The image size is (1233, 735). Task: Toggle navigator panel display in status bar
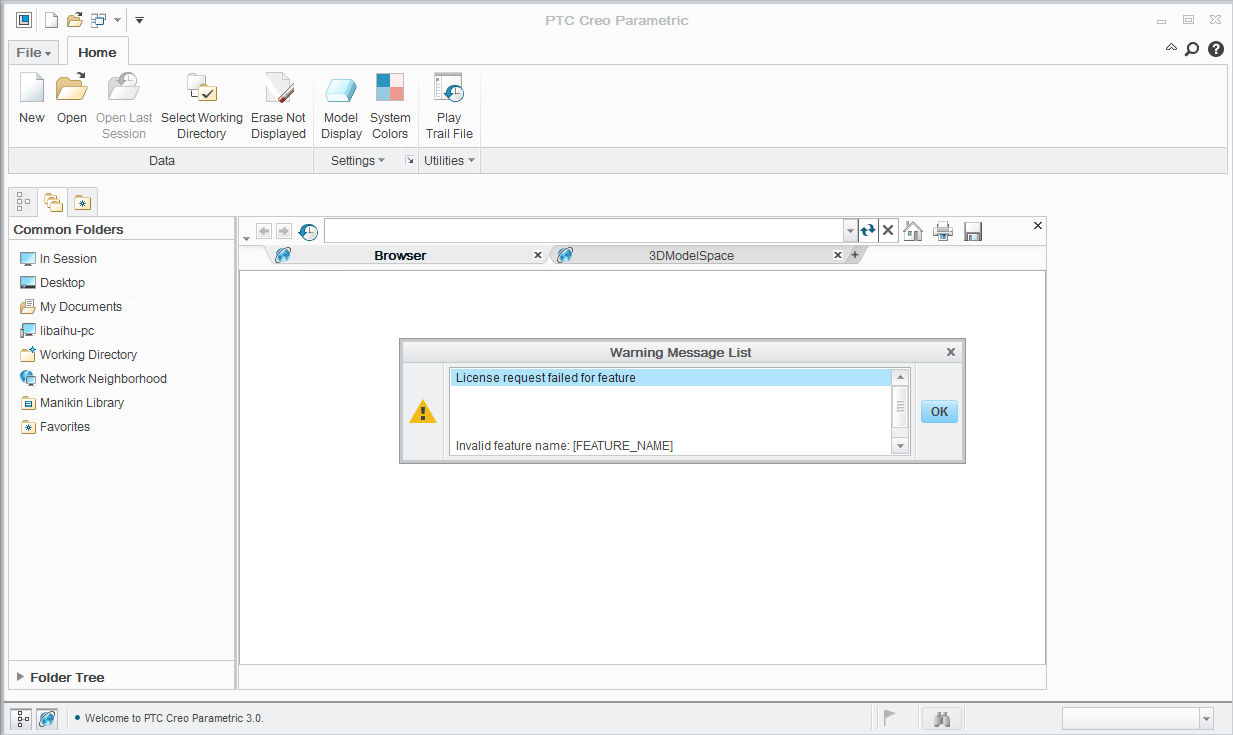click(23, 718)
